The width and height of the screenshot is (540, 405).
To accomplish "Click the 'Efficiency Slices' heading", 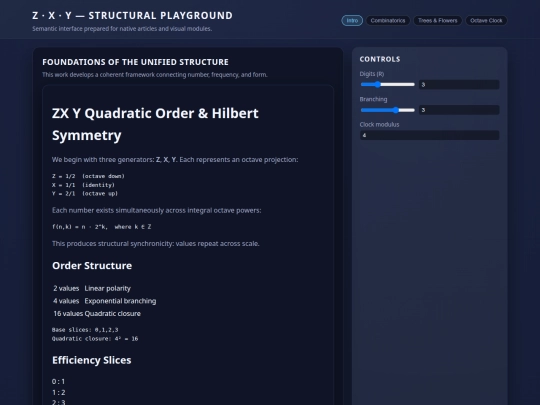I will pyautogui.click(x=92, y=360).
